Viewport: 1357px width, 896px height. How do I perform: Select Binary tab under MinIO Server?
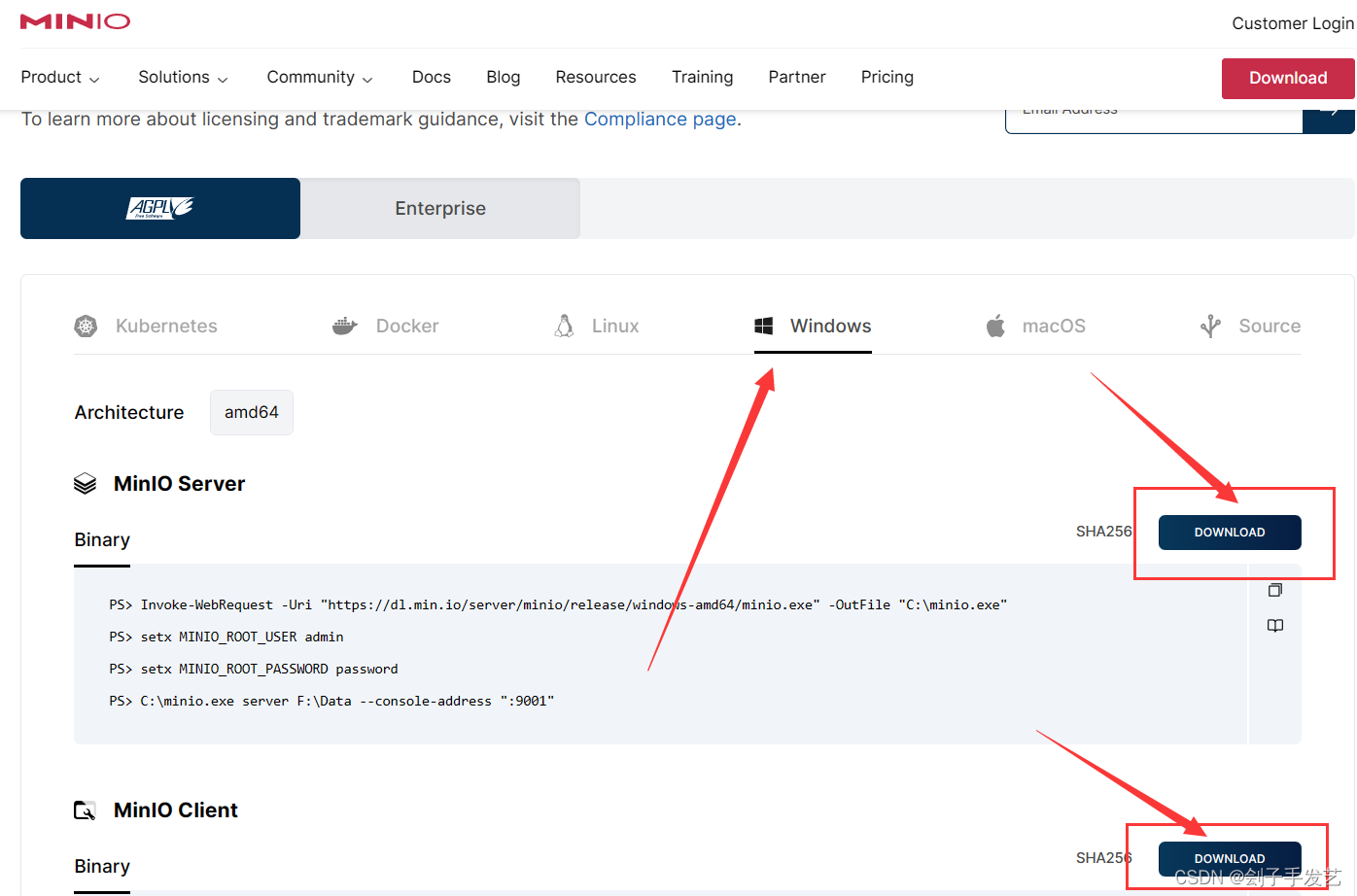102,540
